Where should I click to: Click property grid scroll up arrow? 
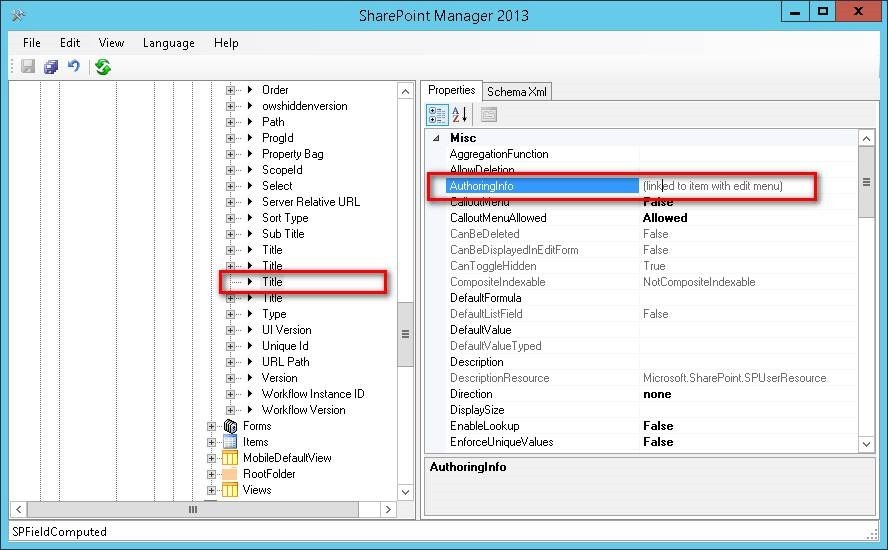(x=866, y=138)
